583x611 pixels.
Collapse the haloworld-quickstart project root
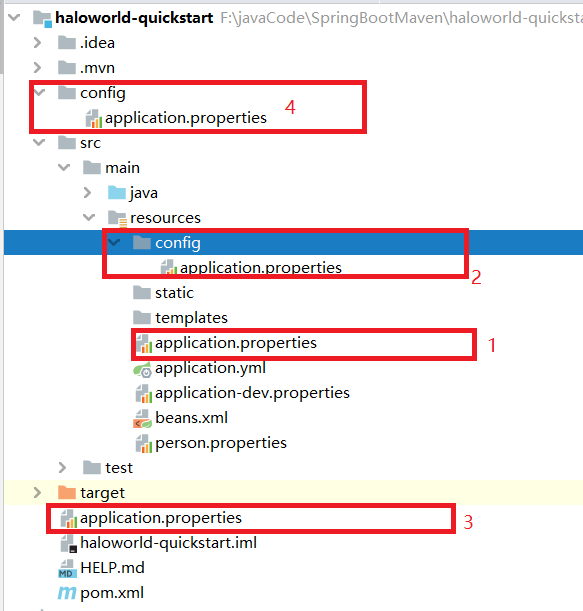coord(14,17)
